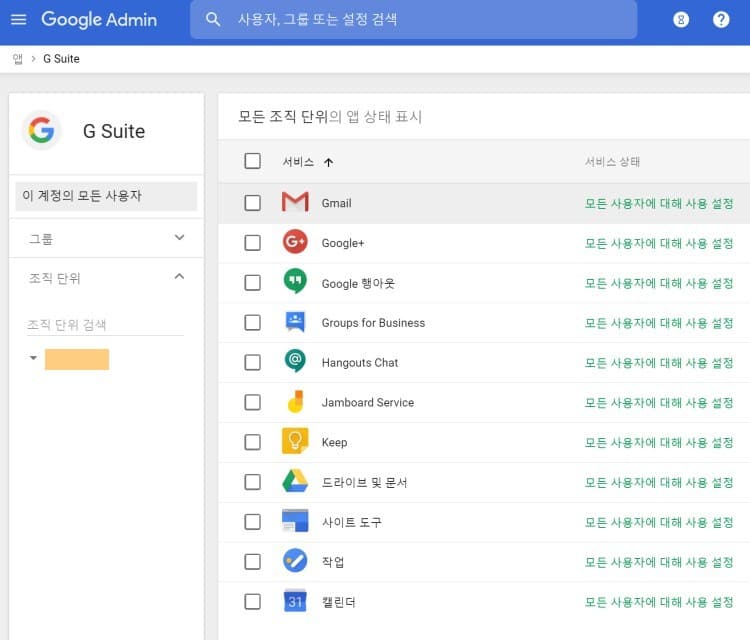Tick the checkbox next to Keep
Image resolution: width=750 pixels, height=640 pixels.
pos(252,442)
